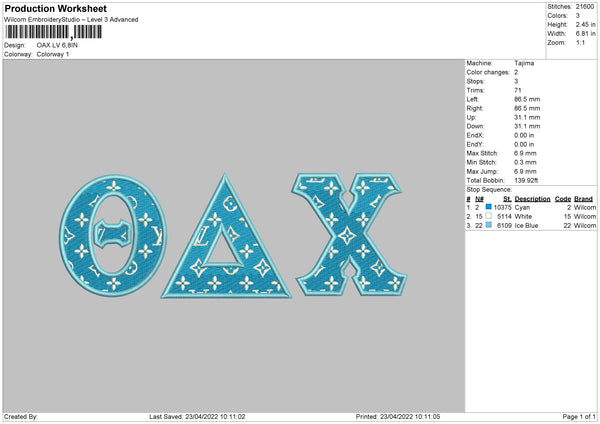
Task: Click the 'Brand' column header
Action: [584, 199]
